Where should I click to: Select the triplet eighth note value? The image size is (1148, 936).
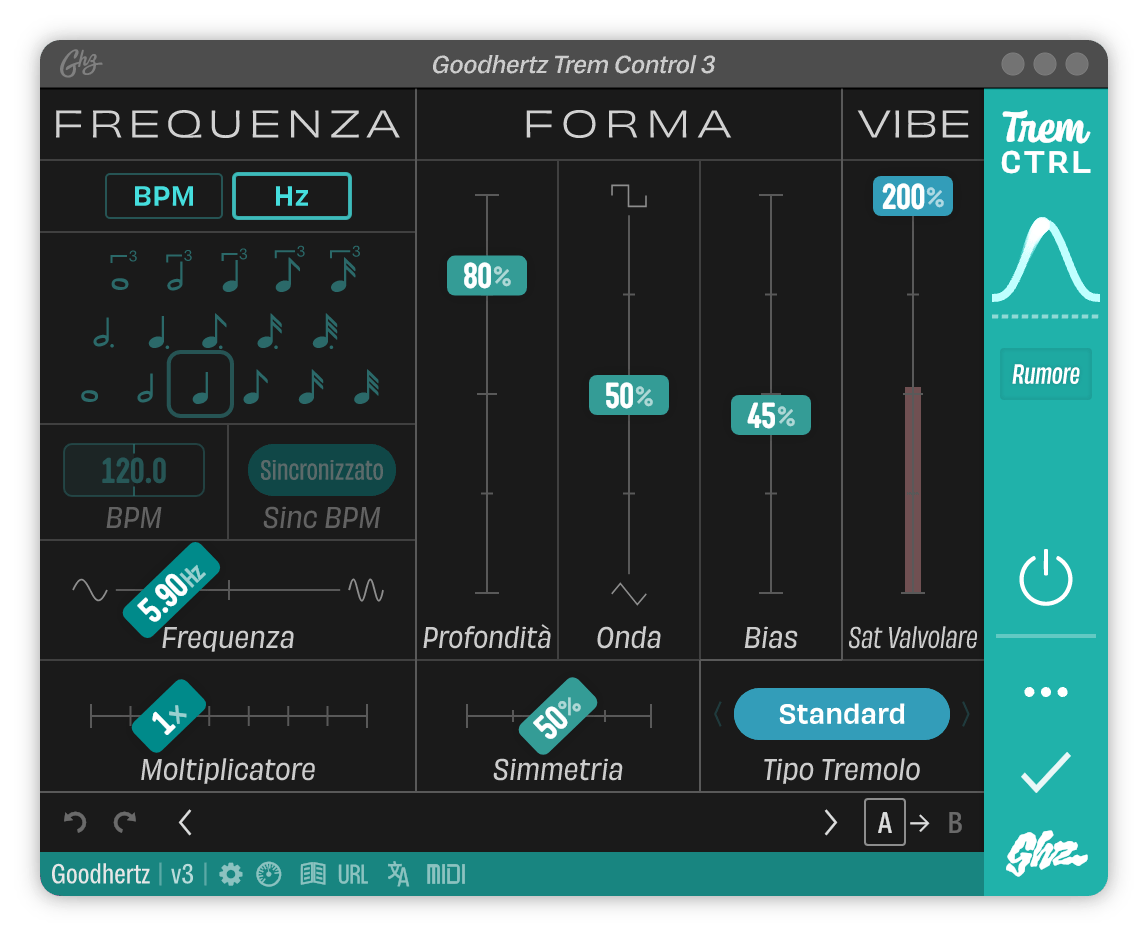[x=288, y=270]
